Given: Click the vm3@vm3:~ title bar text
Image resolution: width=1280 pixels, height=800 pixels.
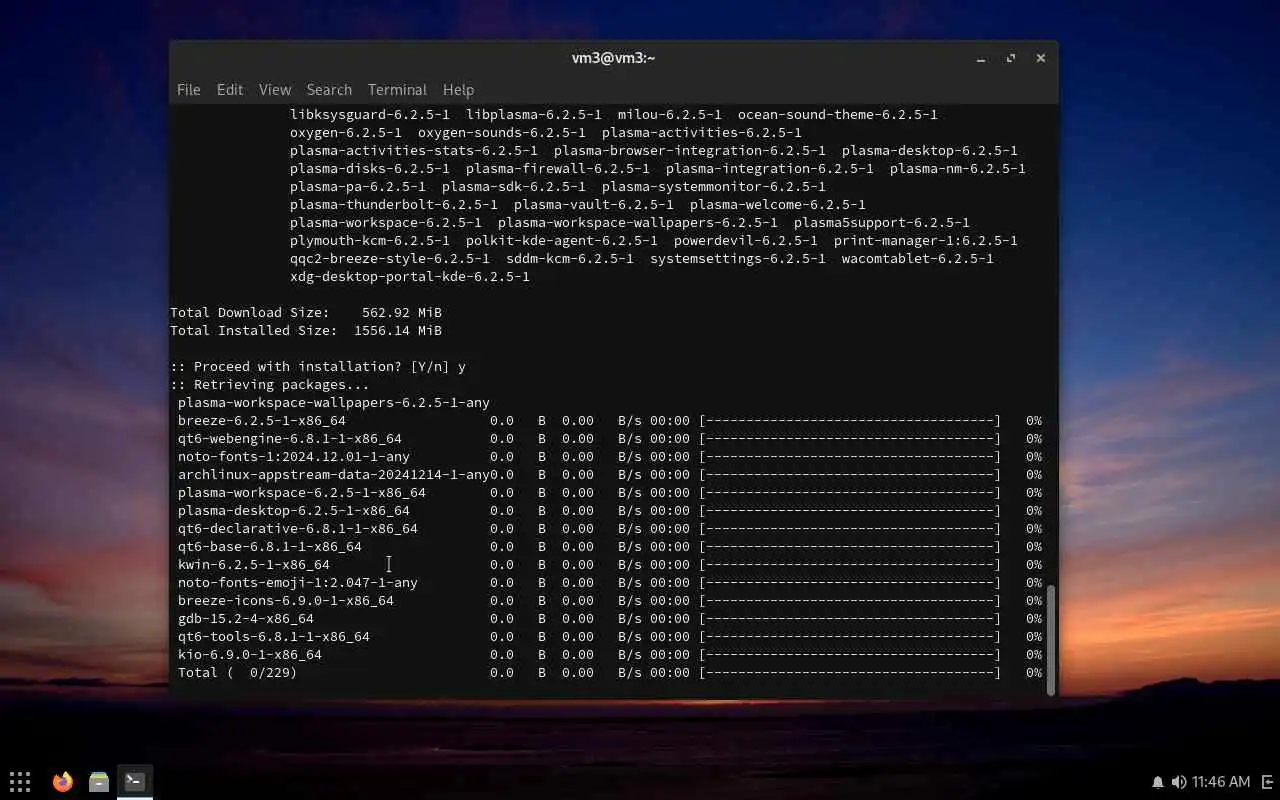Looking at the screenshot, I should coord(613,58).
